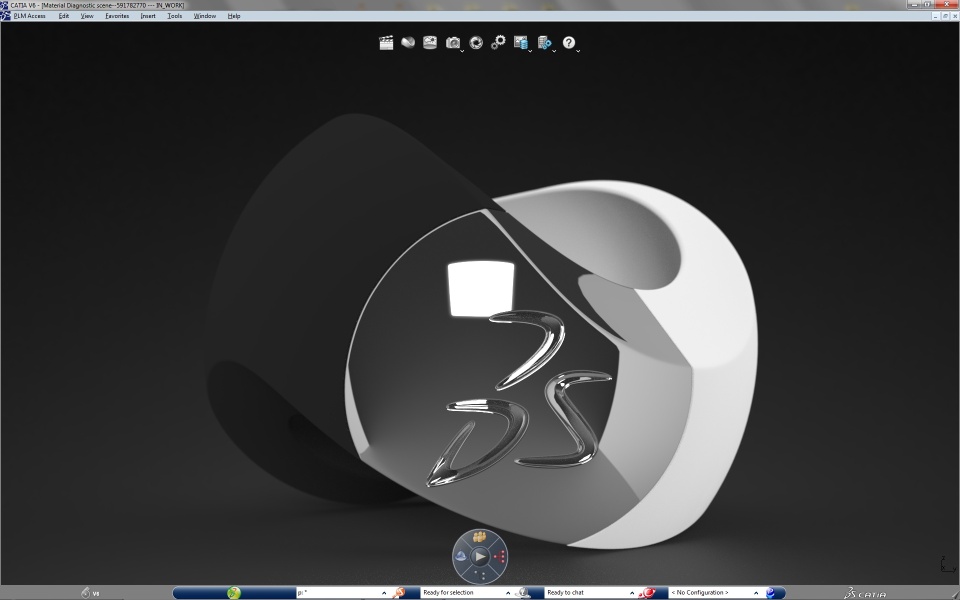Click the search magnifier icon in status bar

click(x=399, y=593)
